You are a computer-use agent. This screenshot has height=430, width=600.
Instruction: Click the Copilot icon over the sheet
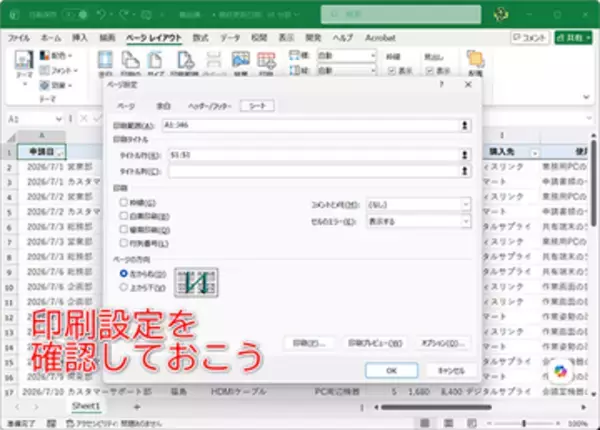coord(561,370)
